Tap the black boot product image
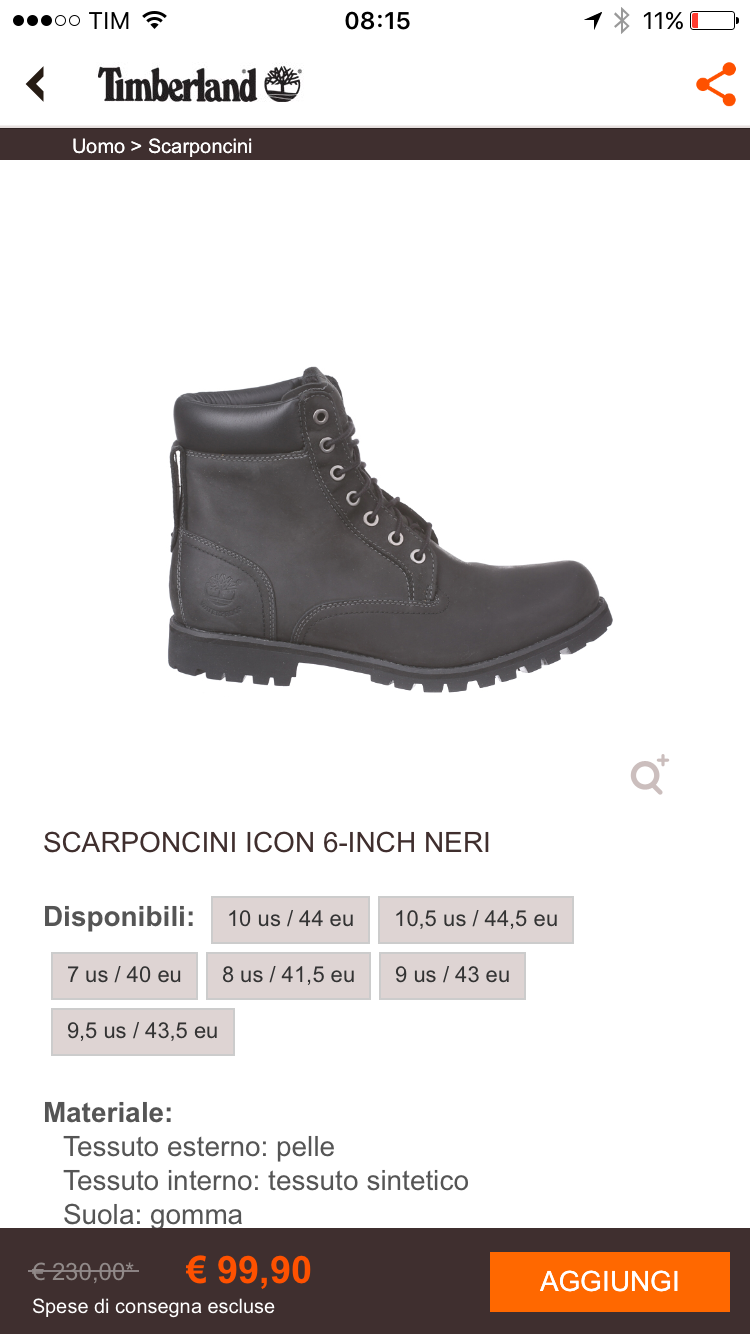Screen dimensions: 750x1334 click(390, 528)
